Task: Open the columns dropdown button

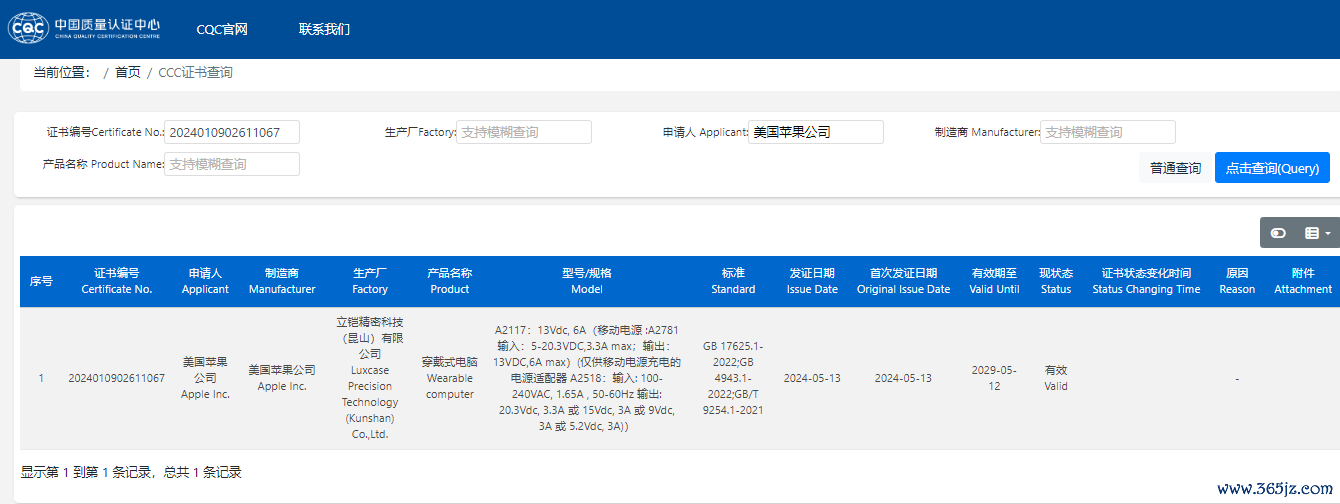Action: (x=1317, y=233)
